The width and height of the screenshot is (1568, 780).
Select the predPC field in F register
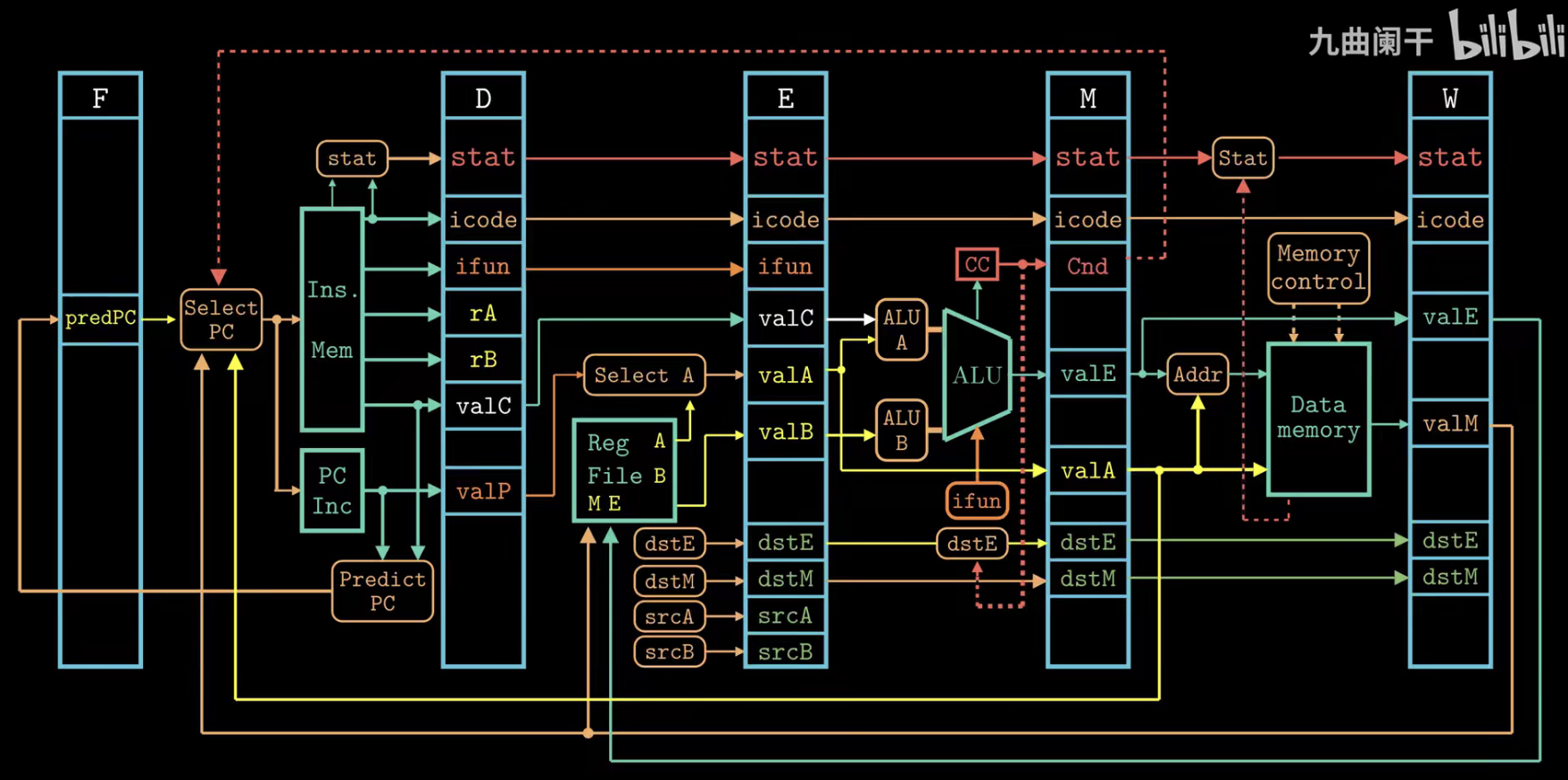click(101, 319)
